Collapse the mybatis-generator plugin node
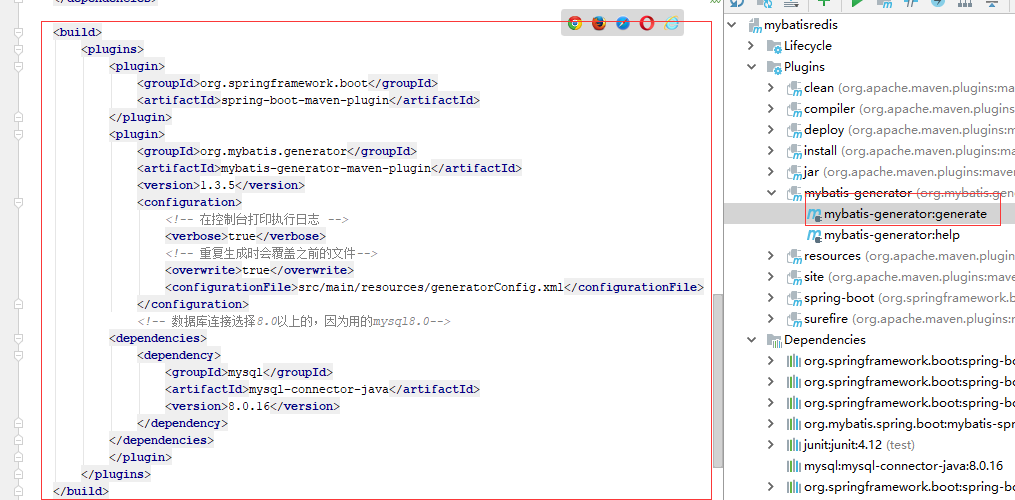1015x500 pixels. [x=770, y=193]
